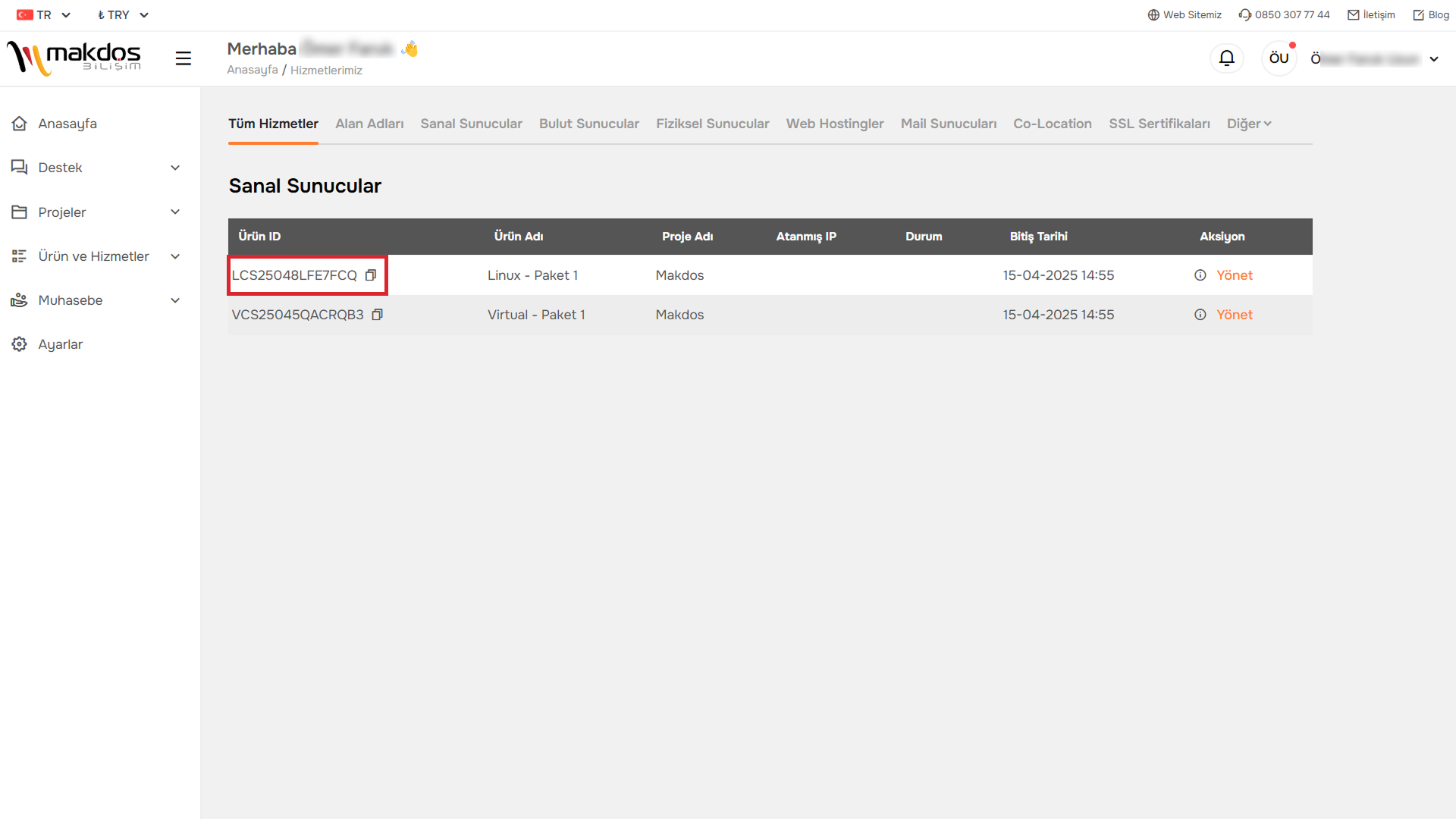
Task: Click the LCS25048LFE7FCQ product ID text
Action: pos(294,275)
